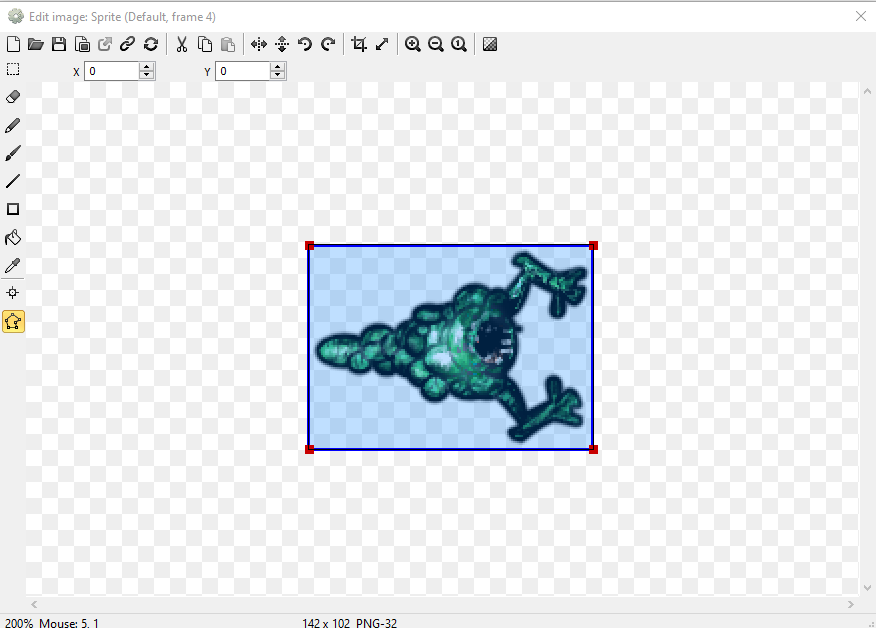Click bottom-right red collision polygon handle
The width and height of the screenshot is (876, 628).
pyautogui.click(x=593, y=449)
